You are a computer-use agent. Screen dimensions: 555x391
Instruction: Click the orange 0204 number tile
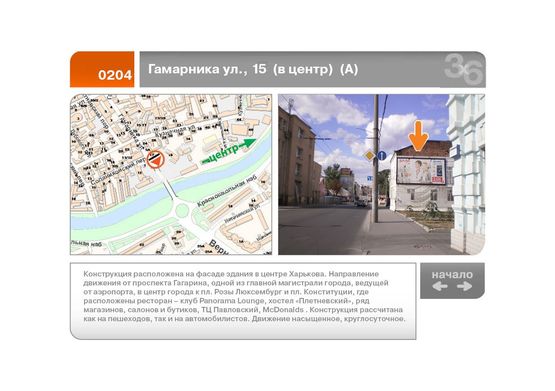click(102, 69)
